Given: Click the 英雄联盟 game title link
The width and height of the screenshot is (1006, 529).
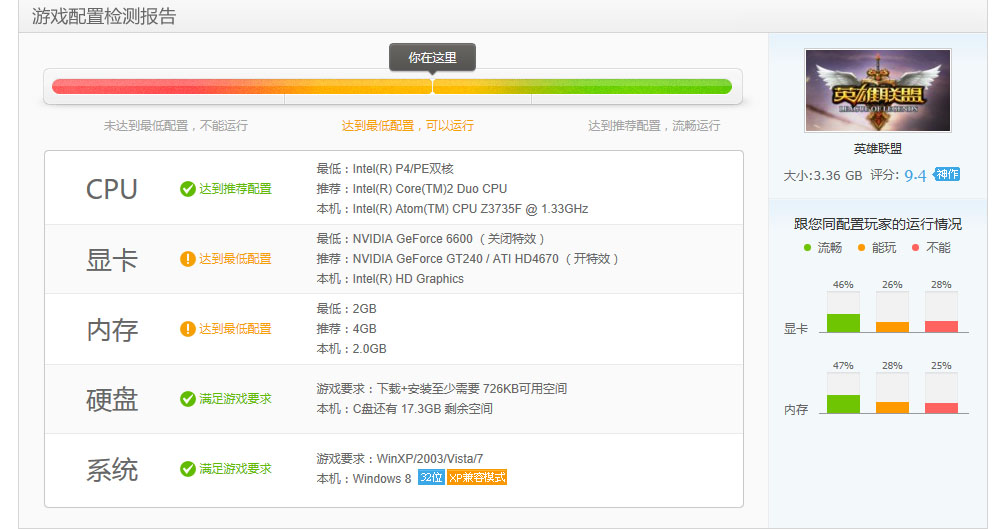Looking at the screenshot, I should [877, 148].
